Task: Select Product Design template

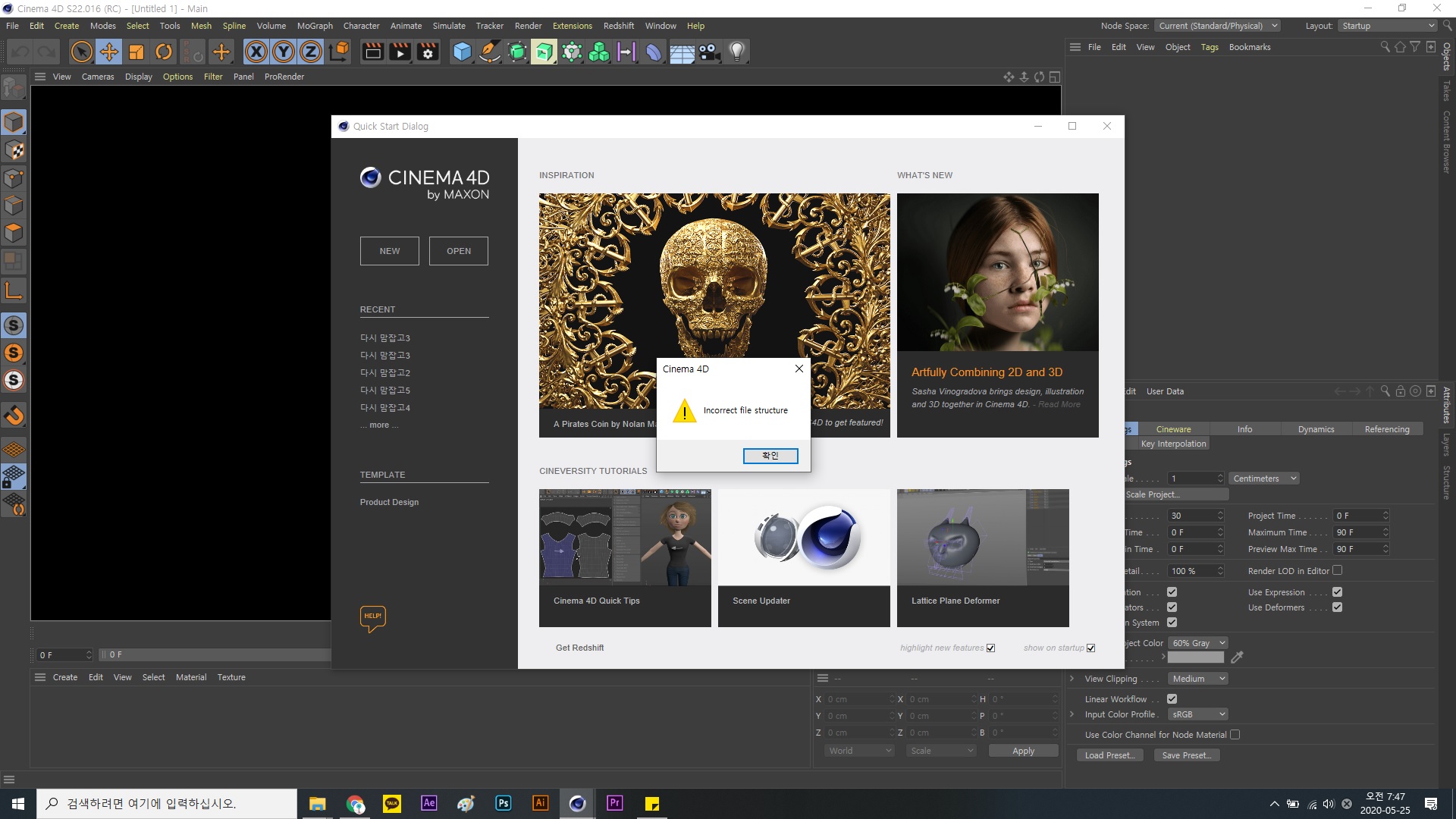Action: (389, 502)
